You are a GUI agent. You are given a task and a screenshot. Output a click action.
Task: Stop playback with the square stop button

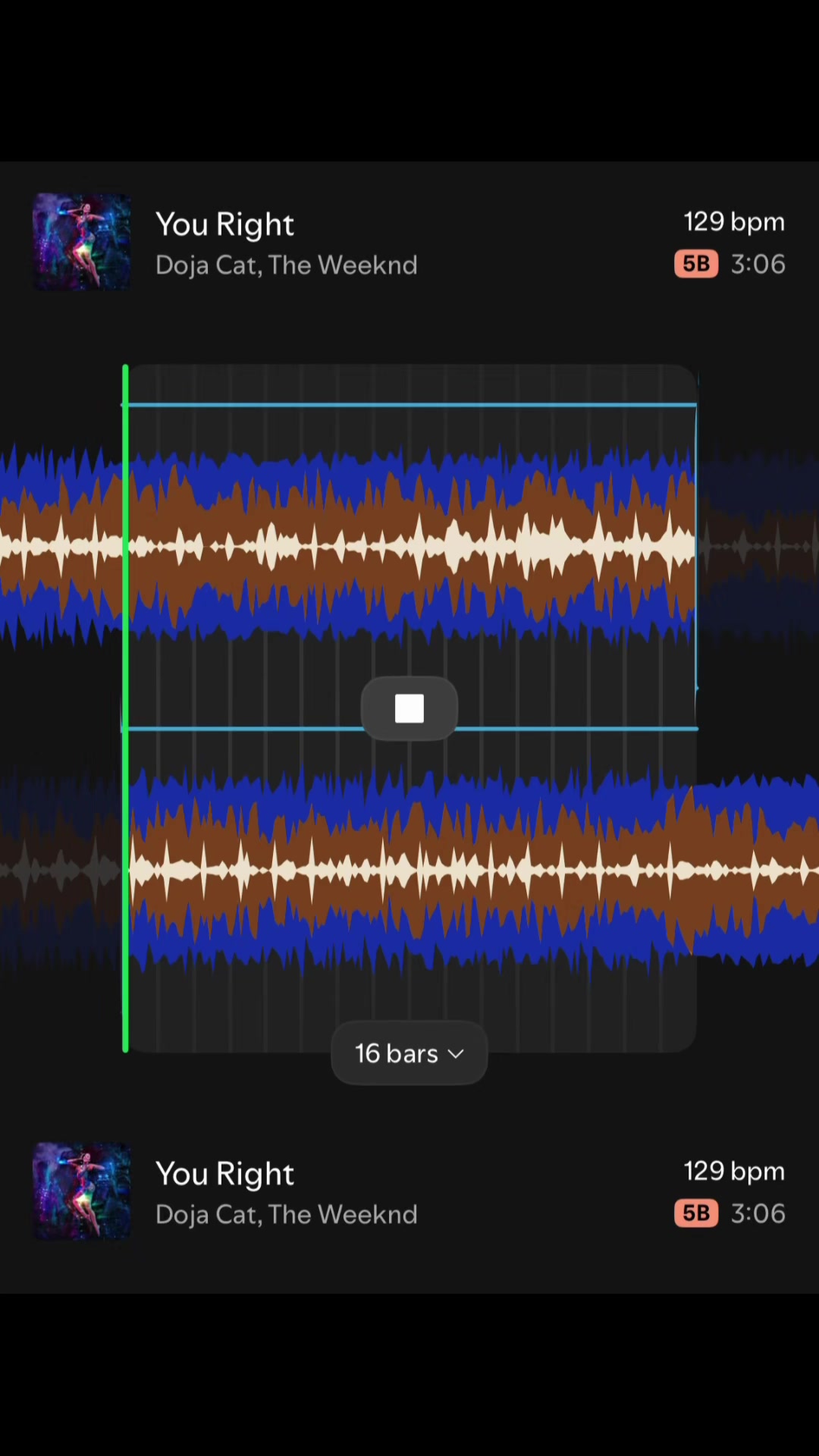click(409, 708)
